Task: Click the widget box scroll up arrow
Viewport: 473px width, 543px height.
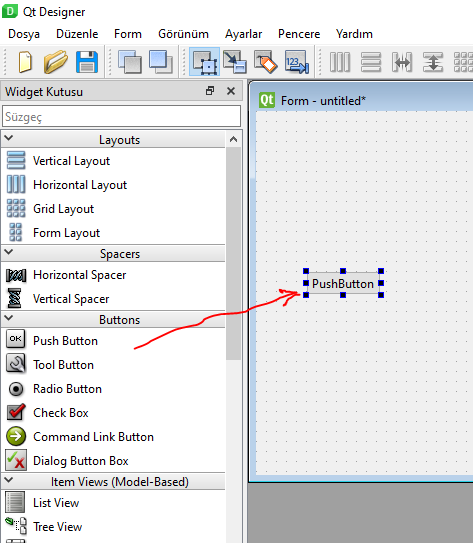Action: click(234, 140)
